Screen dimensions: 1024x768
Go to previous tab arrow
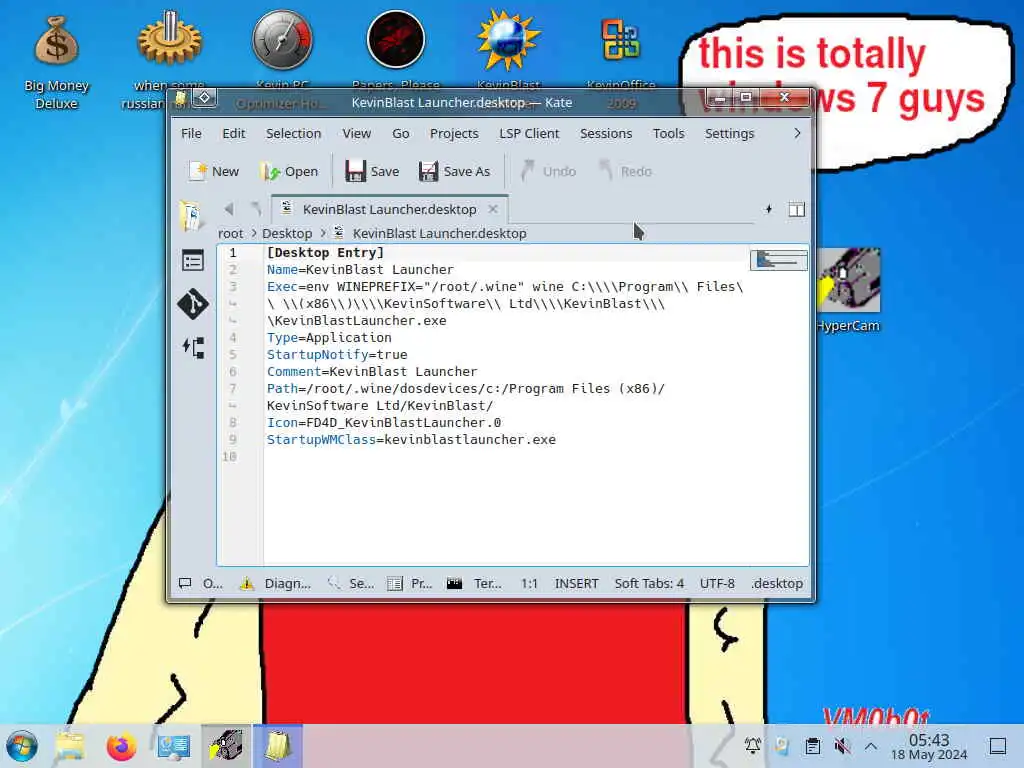click(x=229, y=209)
